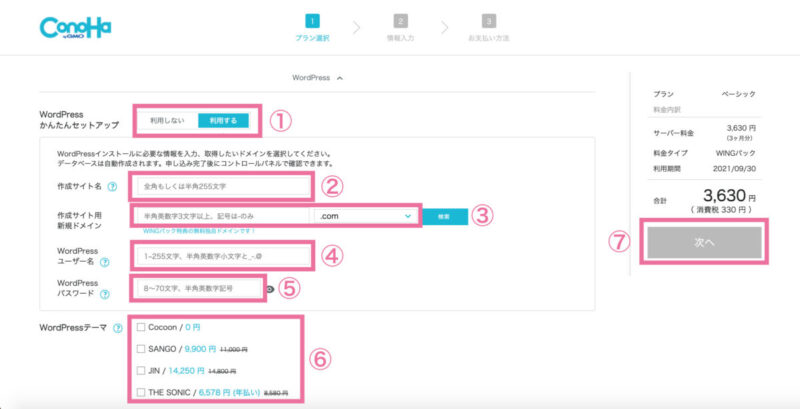Toggle password visibility eye icon
The height and width of the screenshot is (409, 800).
pos(270,289)
